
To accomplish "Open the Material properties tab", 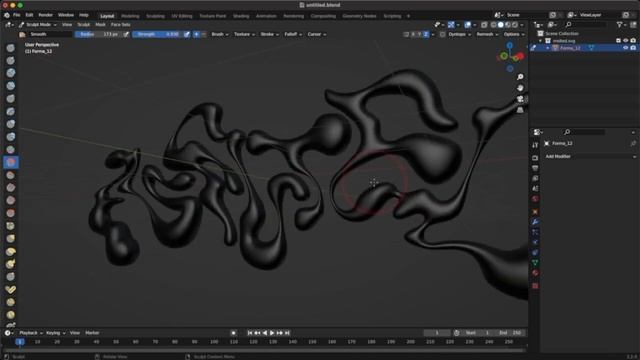I will coord(535,273).
